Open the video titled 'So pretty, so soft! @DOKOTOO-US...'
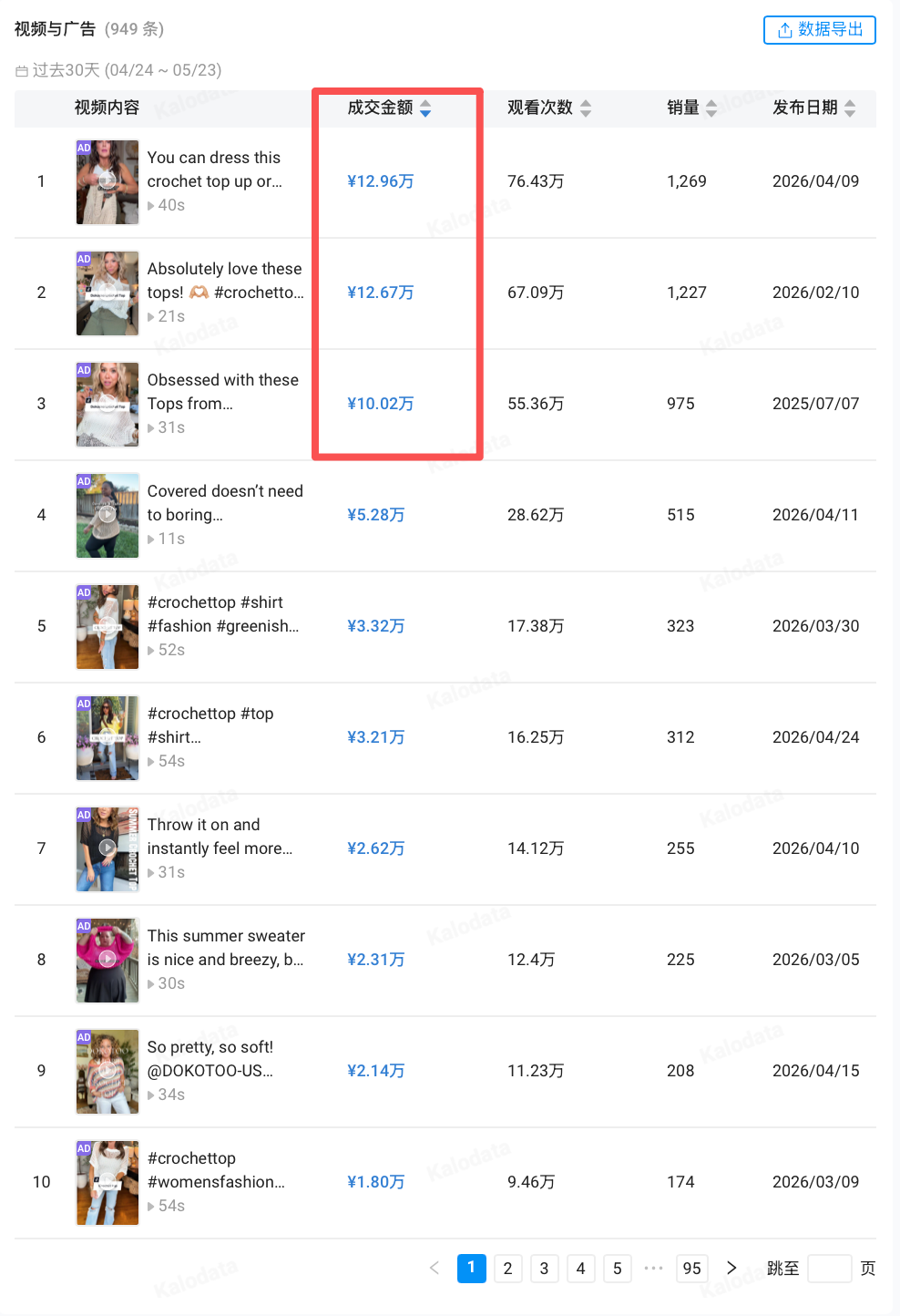 [x=210, y=1059]
